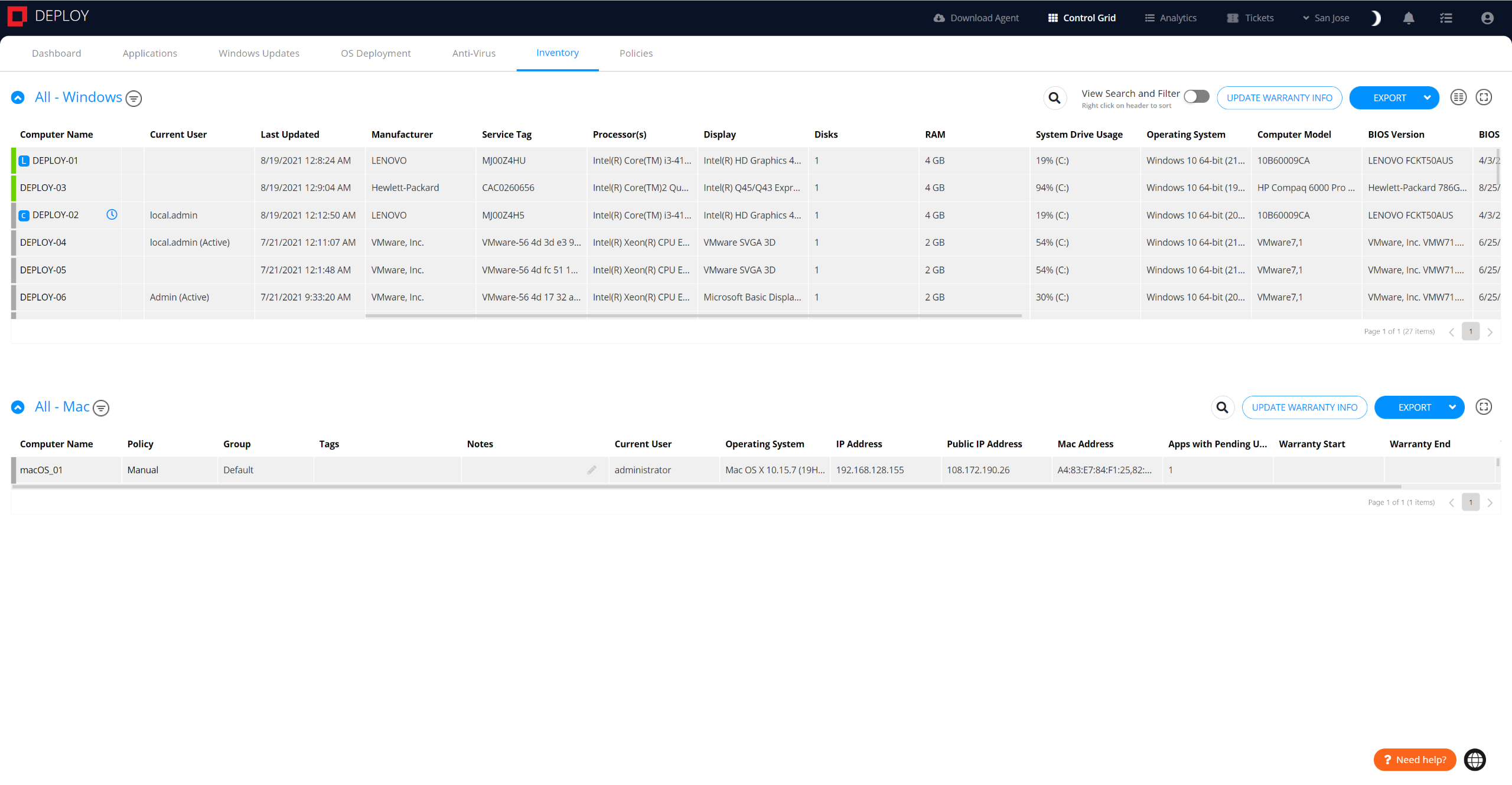Click the filter icon next to All - Mac
1512x785 pixels.
pos(102,408)
